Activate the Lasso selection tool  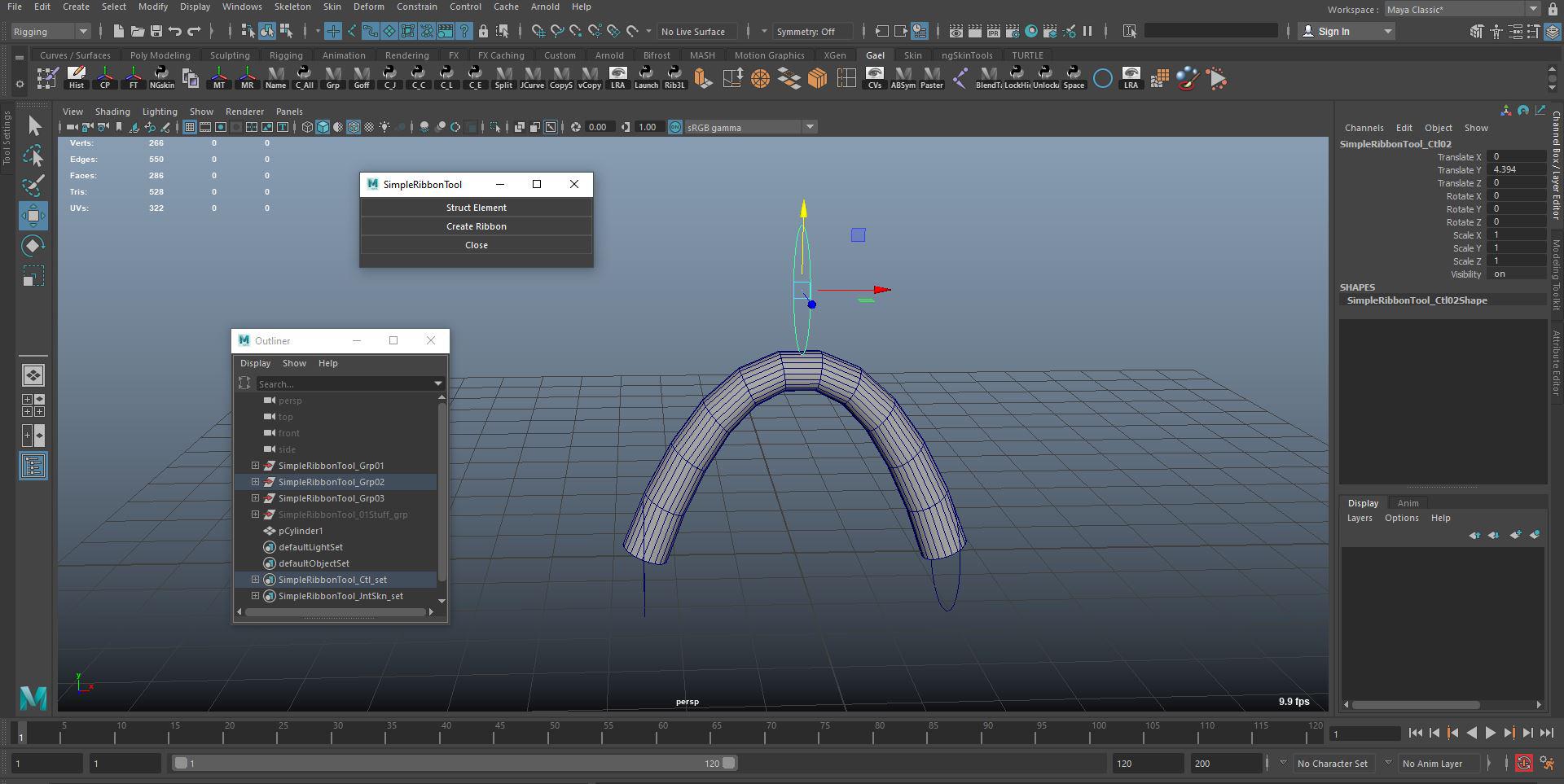(33, 155)
